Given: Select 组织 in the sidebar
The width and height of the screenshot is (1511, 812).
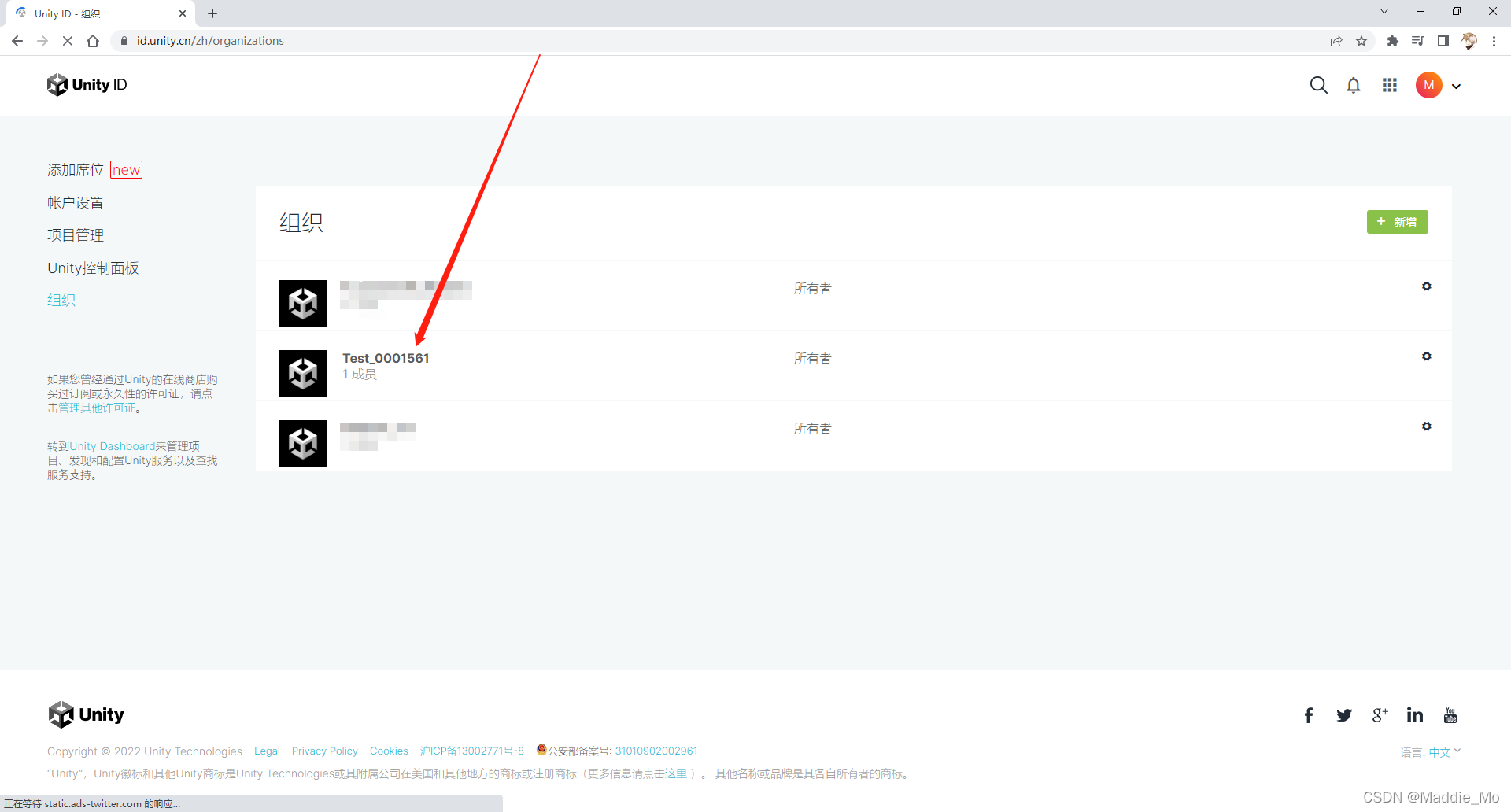Looking at the screenshot, I should [61, 300].
